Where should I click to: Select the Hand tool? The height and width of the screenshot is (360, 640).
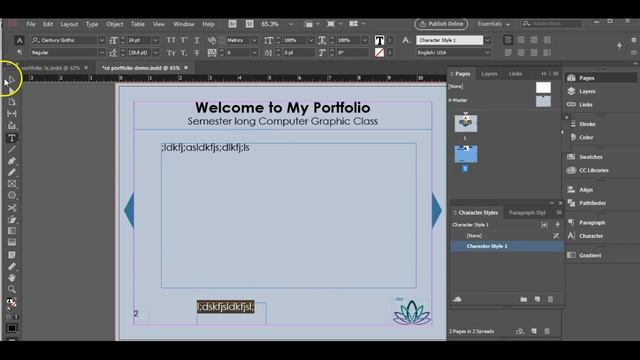12,278
